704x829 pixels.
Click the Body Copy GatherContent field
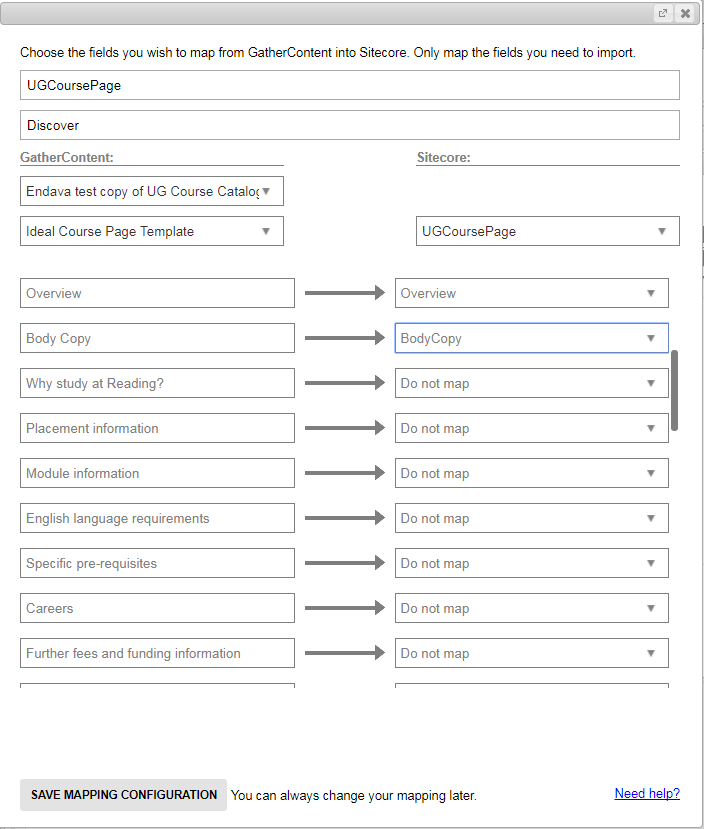point(158,338)
